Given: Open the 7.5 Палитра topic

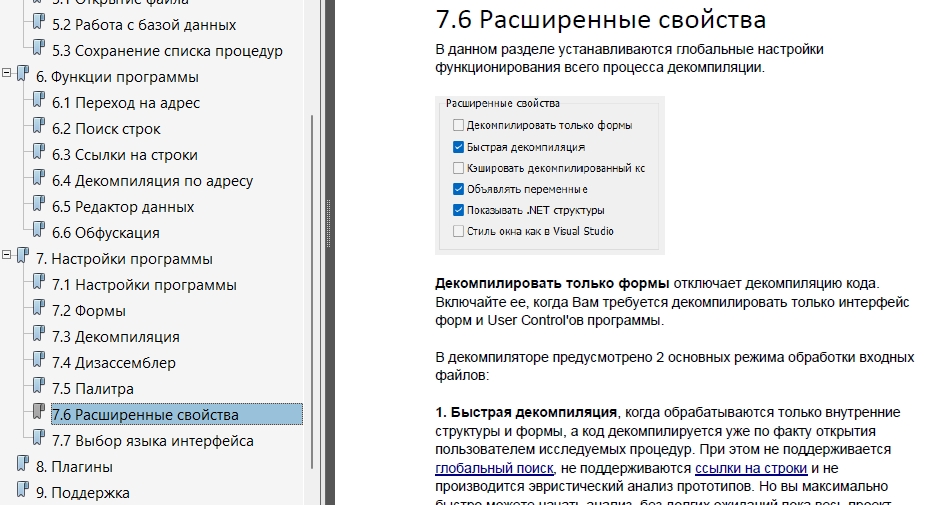Looking at the screenshot, I should 93,389.
